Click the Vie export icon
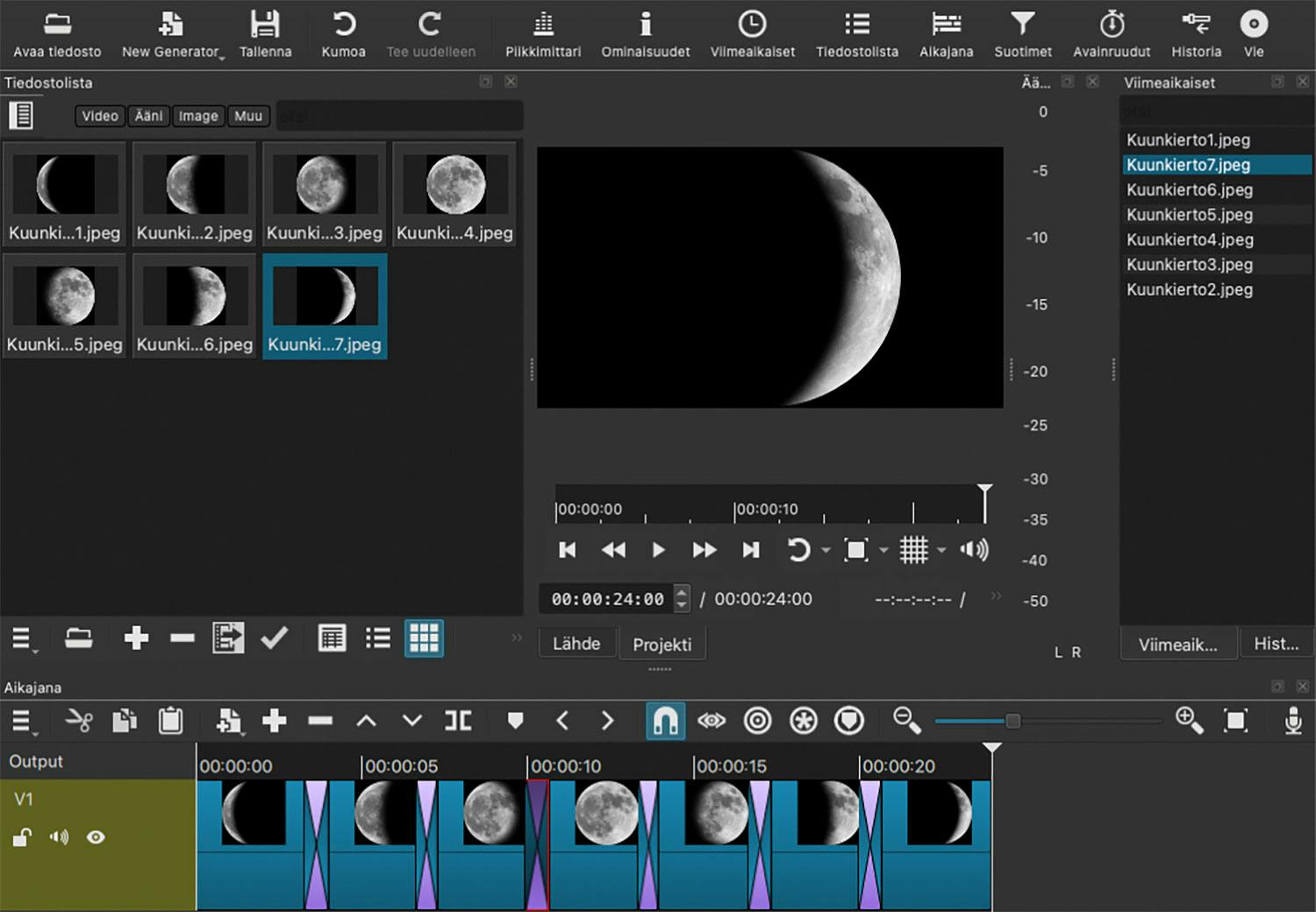 (1253, 25)
